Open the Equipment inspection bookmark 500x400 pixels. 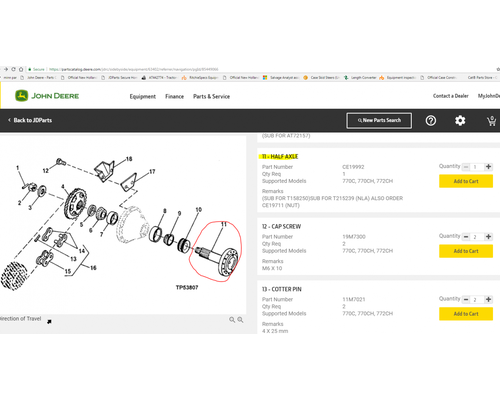click(397, 78)
